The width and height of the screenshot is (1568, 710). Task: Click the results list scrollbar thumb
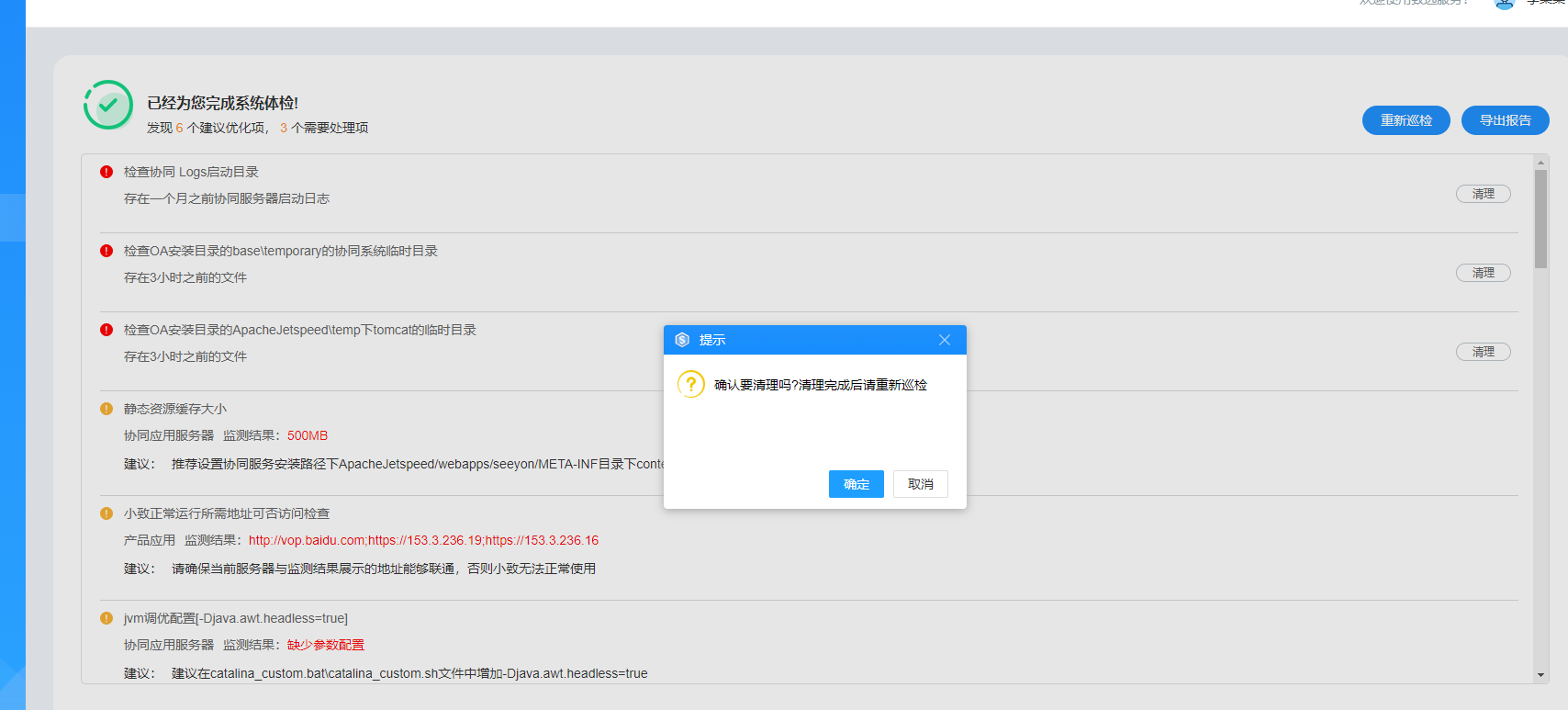(1540, 219)
